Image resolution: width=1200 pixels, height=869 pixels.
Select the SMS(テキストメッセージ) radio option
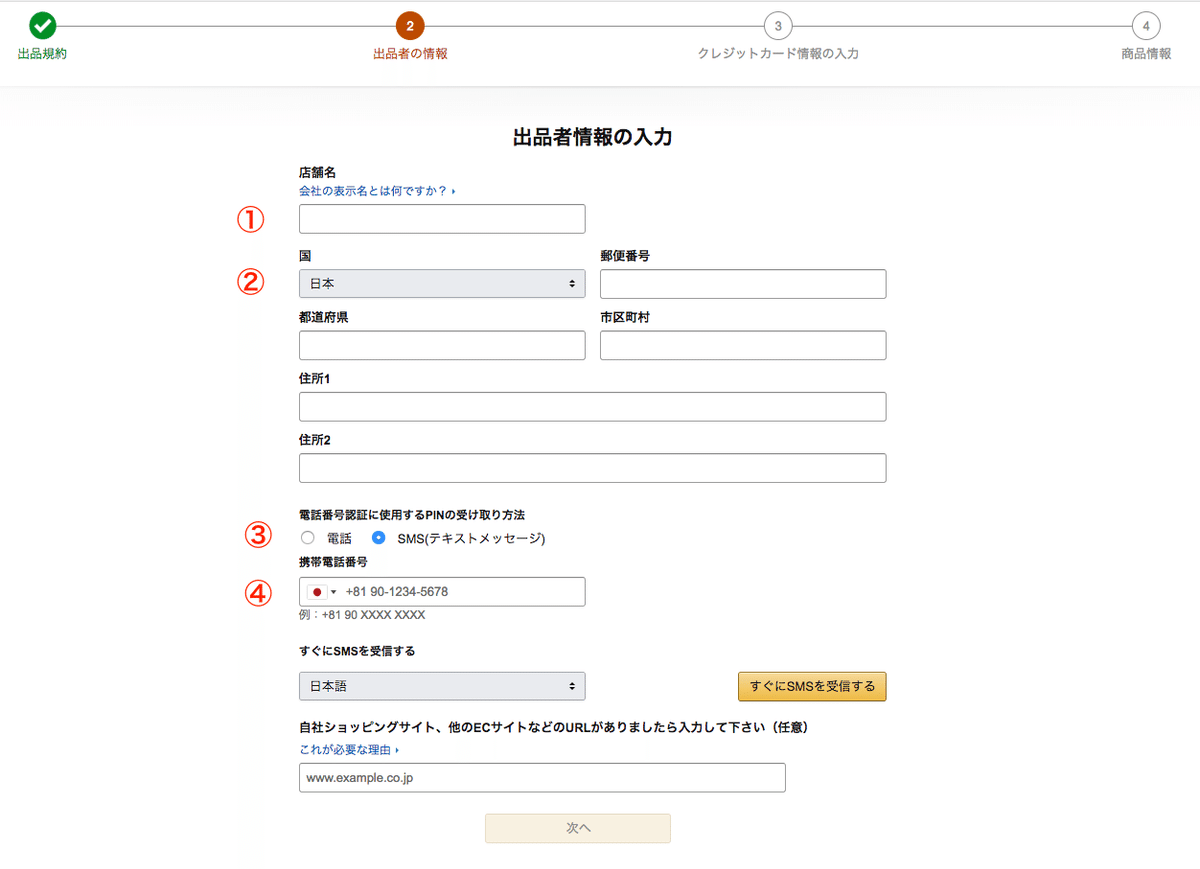[x=379, y=538]
